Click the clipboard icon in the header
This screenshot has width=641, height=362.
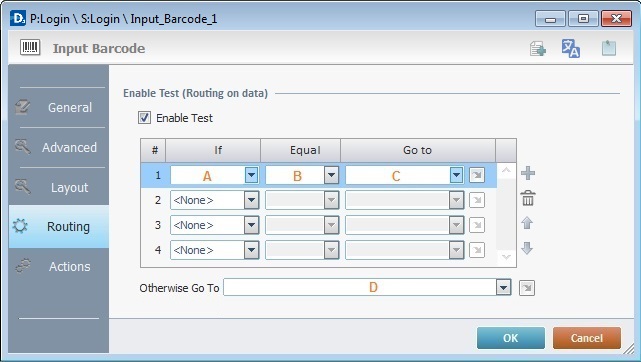[x=609, y=48]
